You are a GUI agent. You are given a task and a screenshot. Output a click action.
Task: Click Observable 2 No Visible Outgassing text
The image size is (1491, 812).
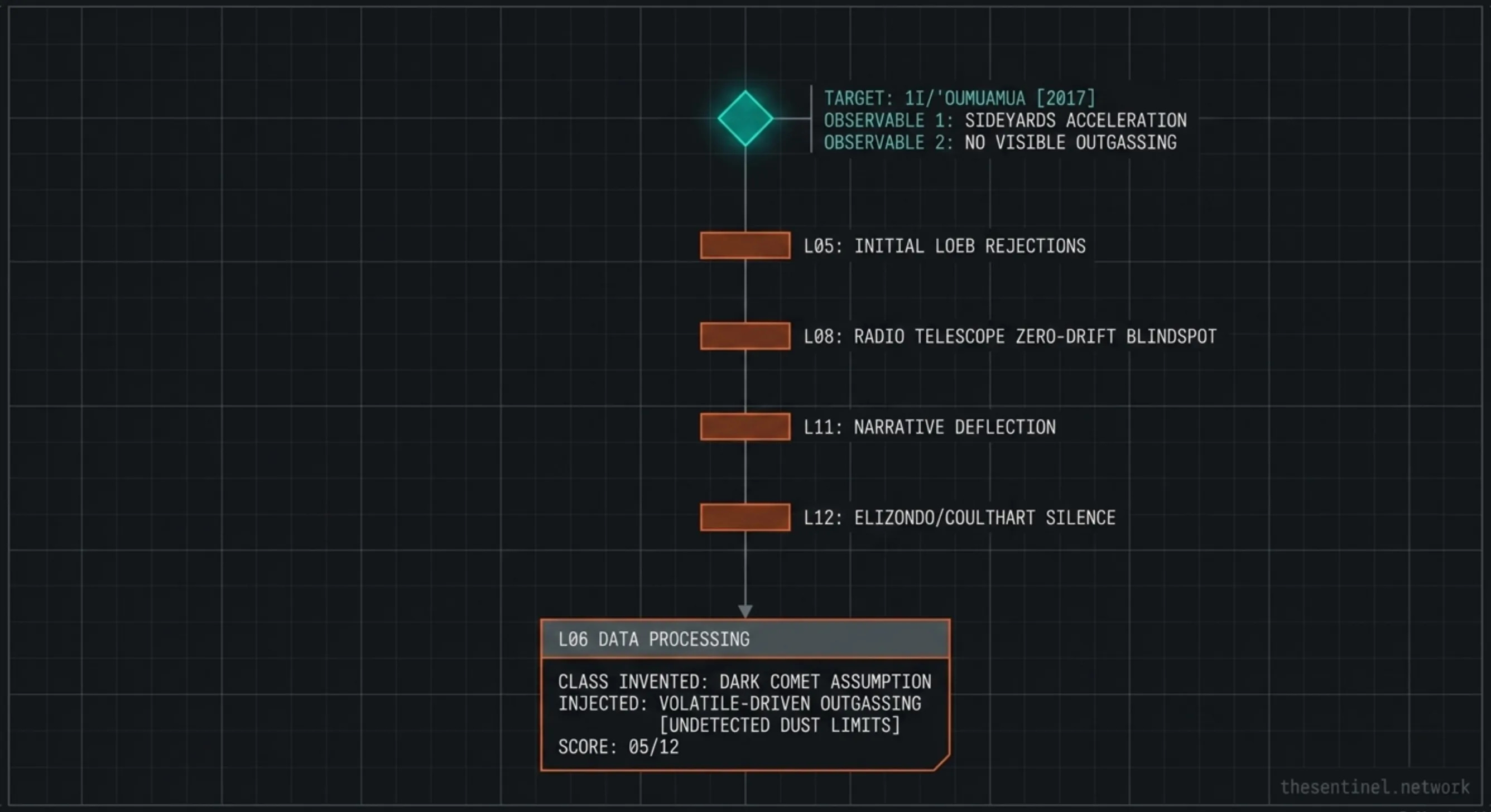pos(999,142)
